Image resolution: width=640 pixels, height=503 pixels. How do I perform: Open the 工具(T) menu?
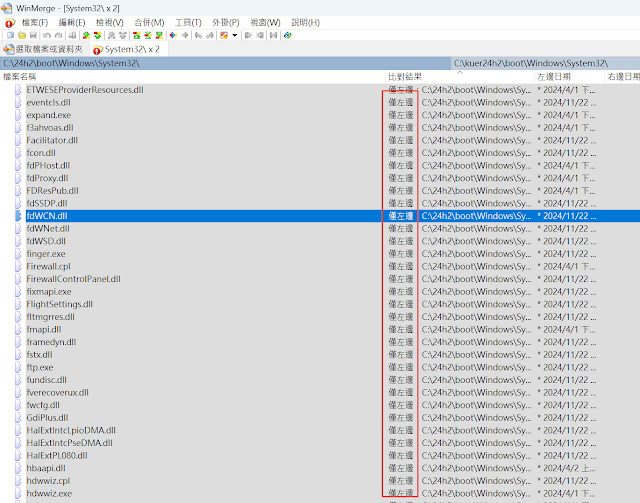point(188,23)
